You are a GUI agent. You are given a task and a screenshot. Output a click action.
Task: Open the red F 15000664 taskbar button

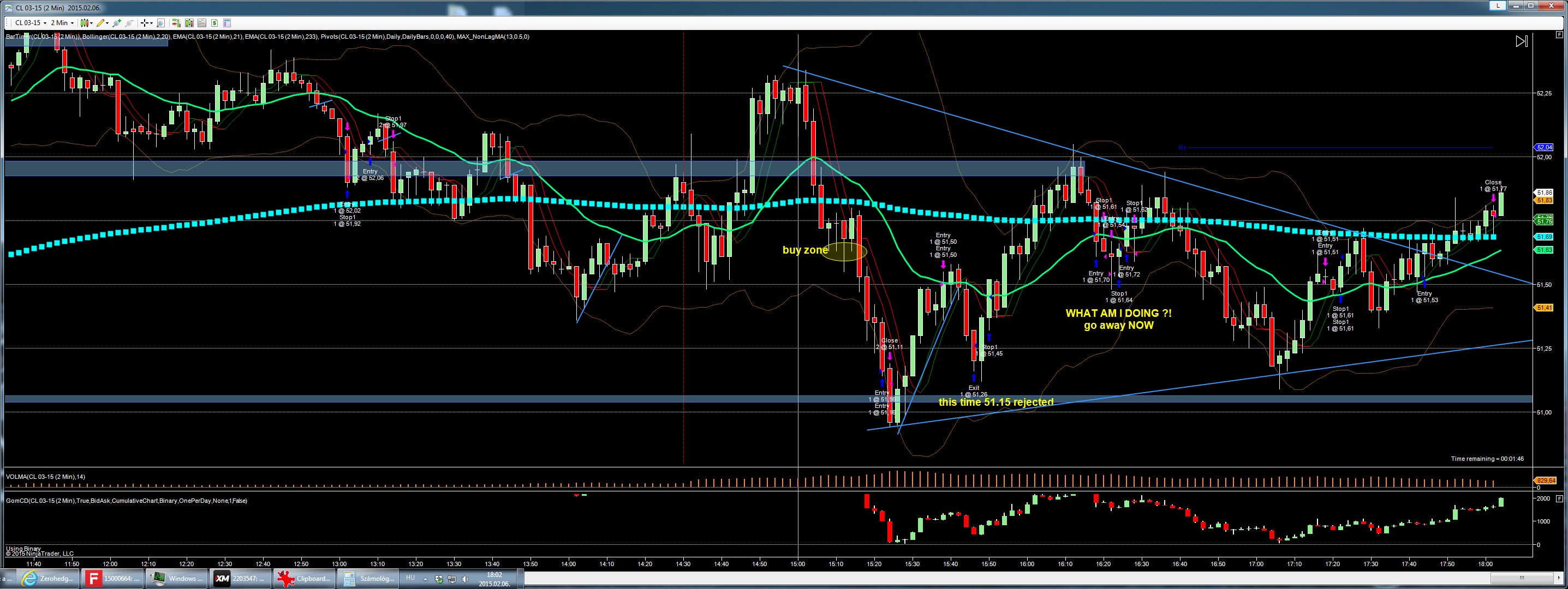click(113, 579)
